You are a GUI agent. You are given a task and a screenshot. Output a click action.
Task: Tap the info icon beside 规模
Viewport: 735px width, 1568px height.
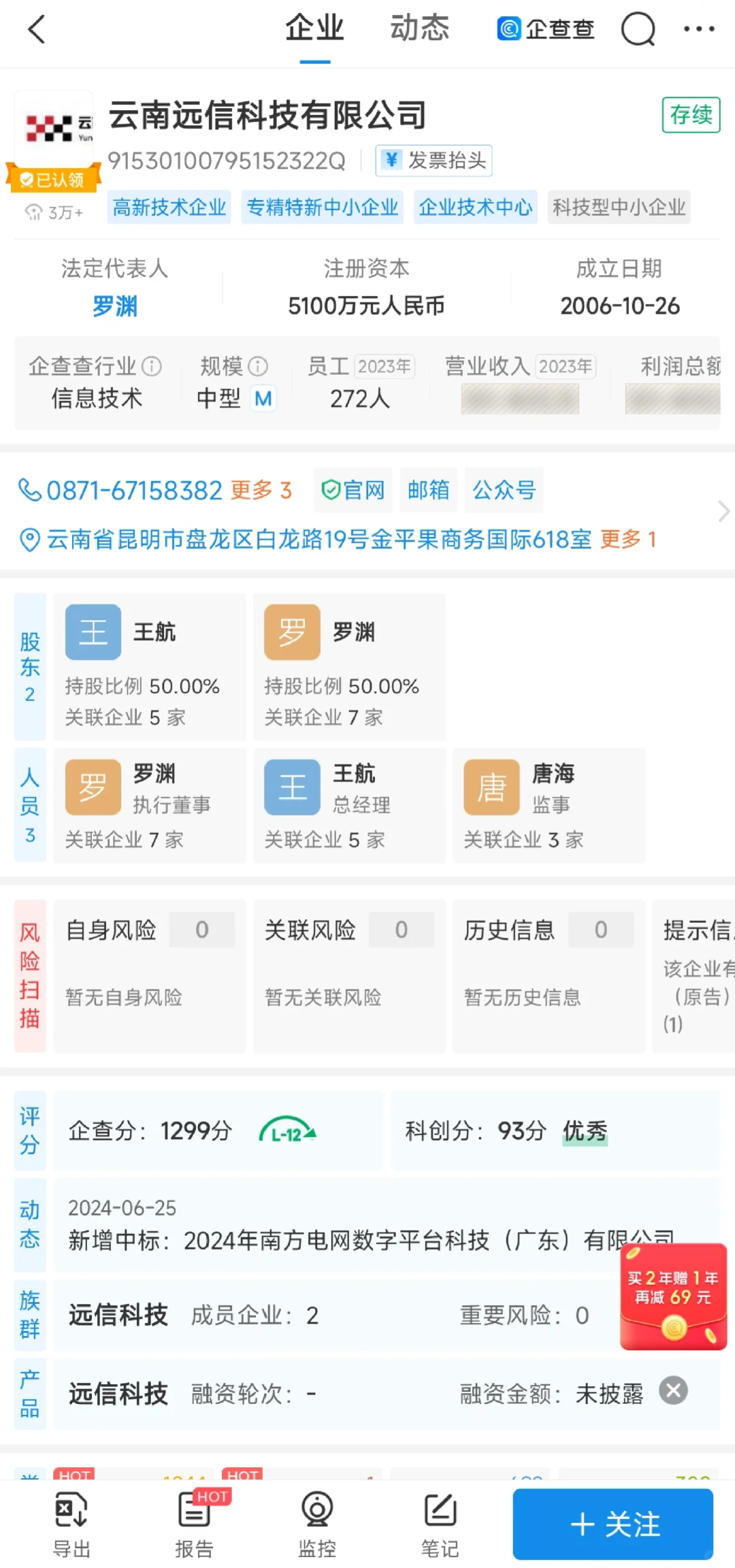pyautogui.click(x=258, y=366)
